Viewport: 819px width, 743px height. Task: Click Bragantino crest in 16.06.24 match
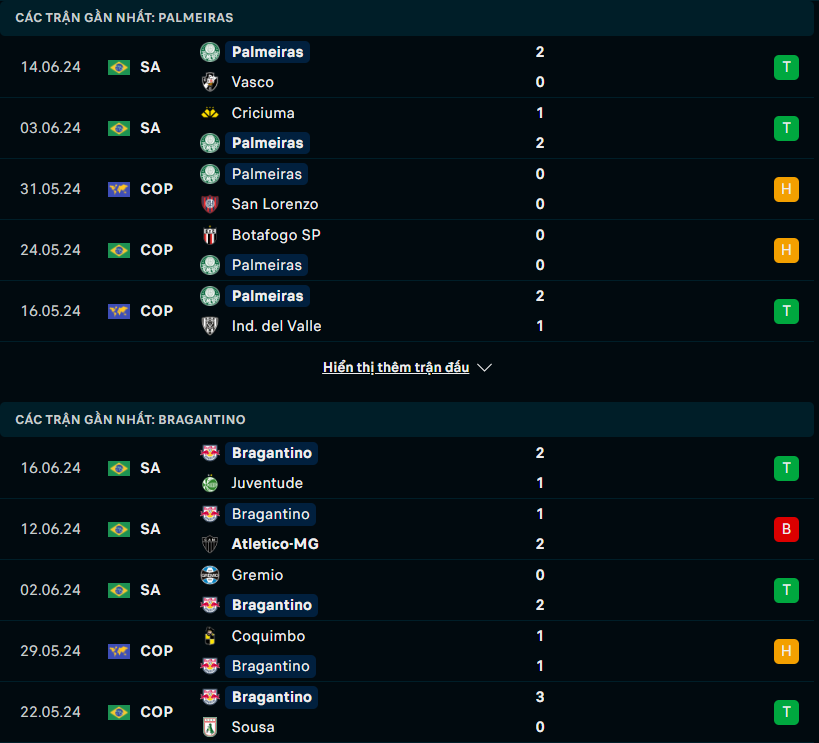[210, 453]
